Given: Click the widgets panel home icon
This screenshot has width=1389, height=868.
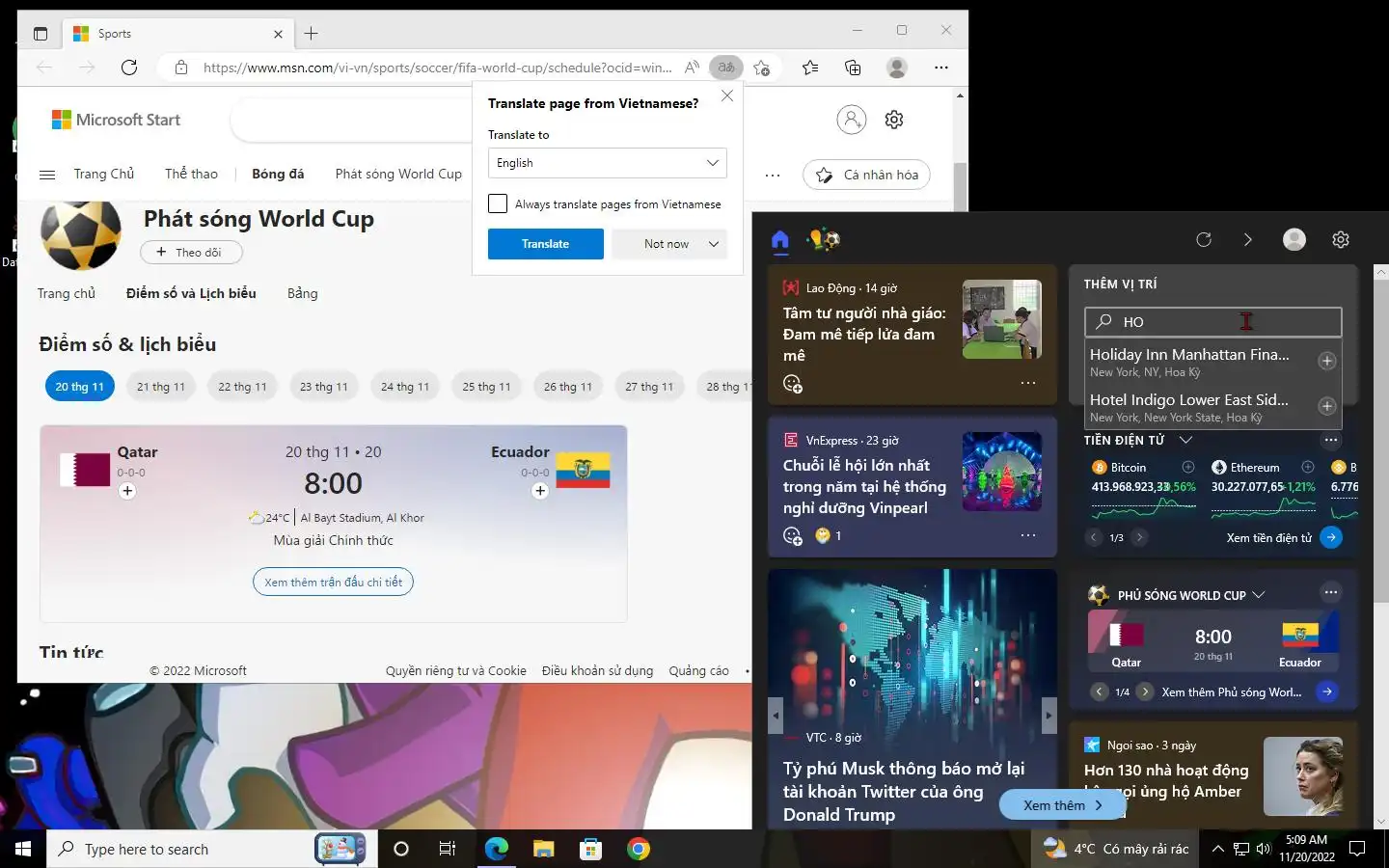Looking at the screenshot, I should (780, 239).
